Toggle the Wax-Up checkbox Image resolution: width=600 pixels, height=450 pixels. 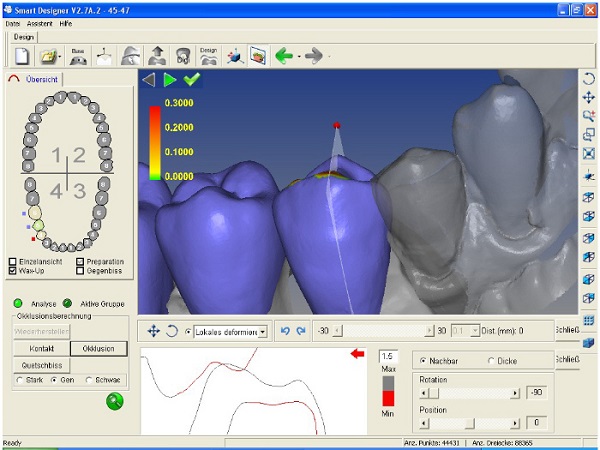click(12, 270)
